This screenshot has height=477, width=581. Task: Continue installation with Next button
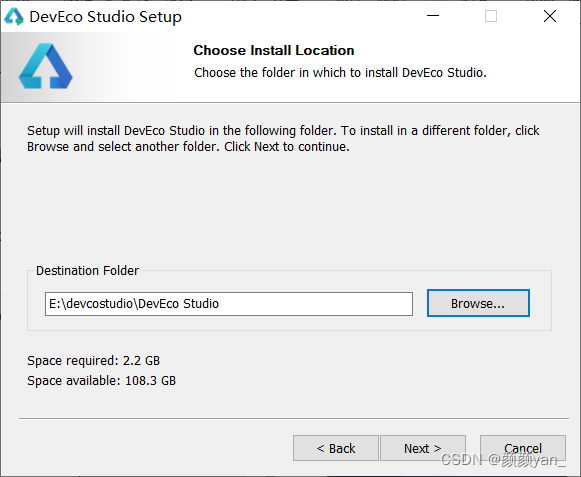423,448
